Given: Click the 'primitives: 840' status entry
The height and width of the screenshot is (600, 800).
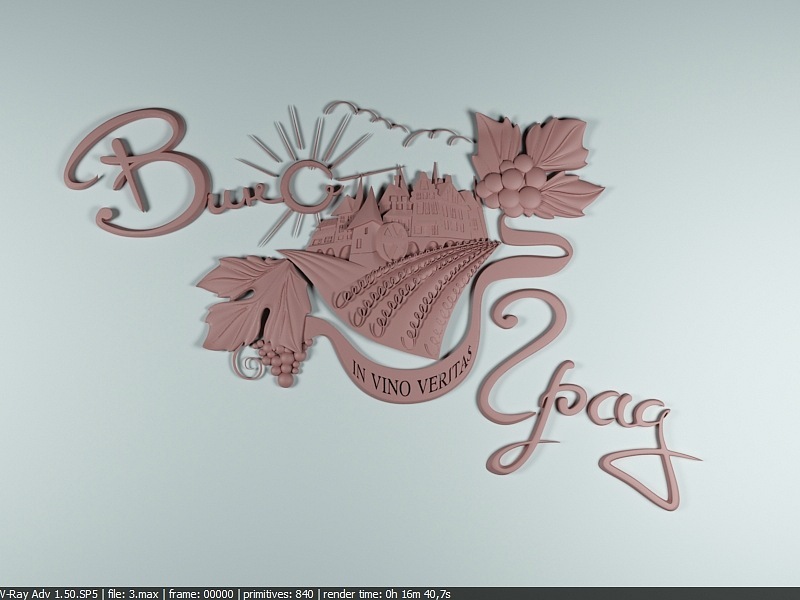Looking at the screenshot, I should (x=278, y=594).
